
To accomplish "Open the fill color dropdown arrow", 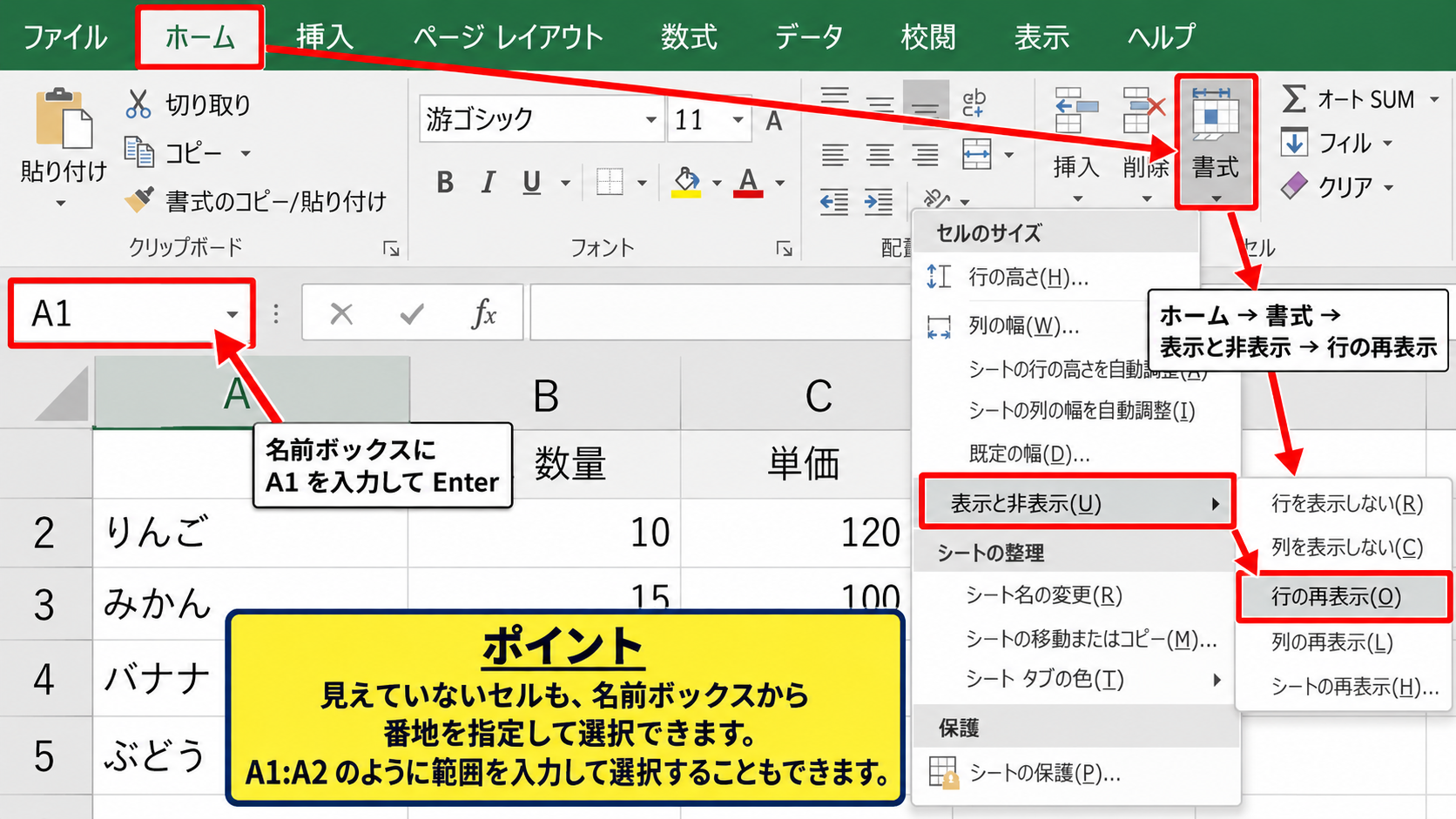I will (x=717, y=183).
